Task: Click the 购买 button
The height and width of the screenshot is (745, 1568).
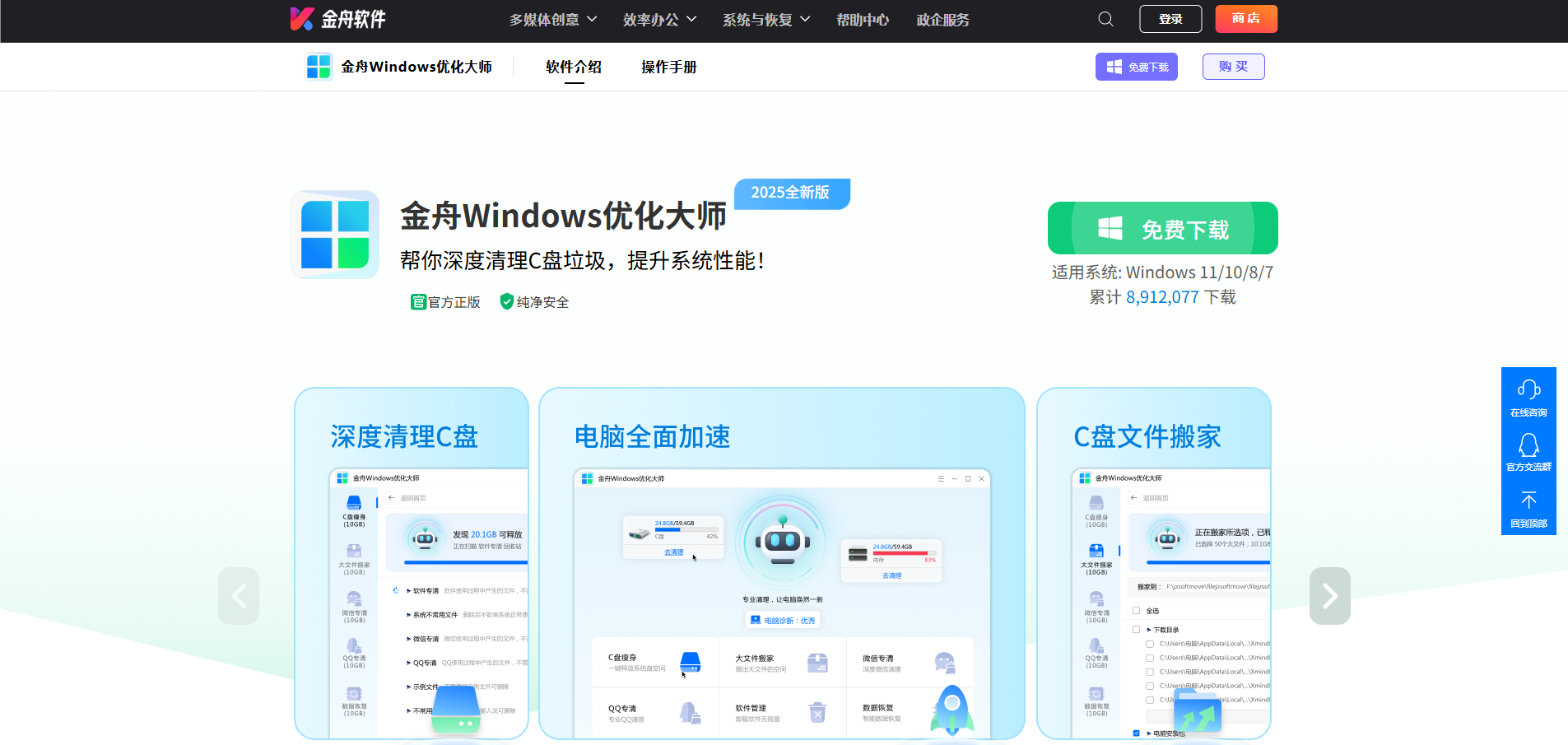Action: 1234,67
